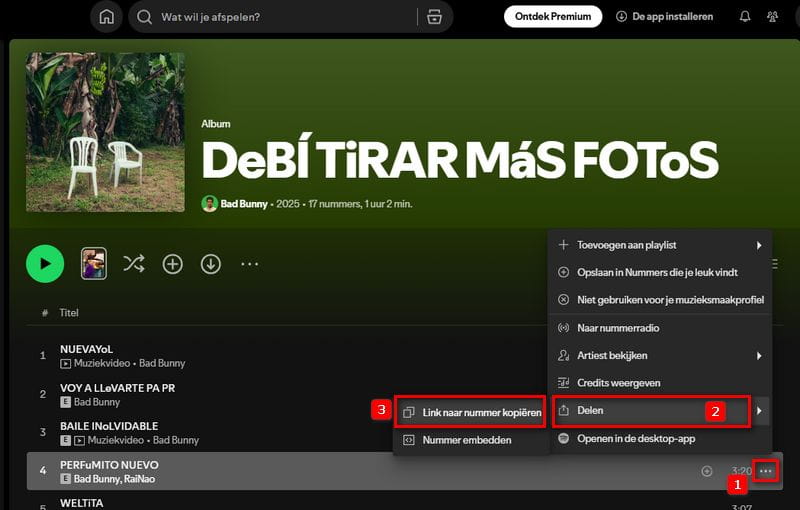Viewport: 800px width, 510px height.
Task: Click Muziekvideo label under BAILE INoLVIDABLE
Action: (x=116, y=440)
